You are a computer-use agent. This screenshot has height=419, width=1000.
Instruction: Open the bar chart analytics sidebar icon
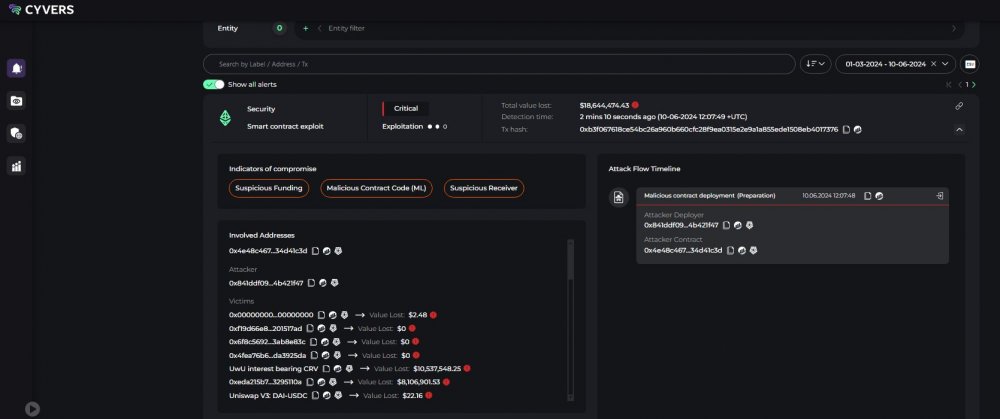click(16, 166)
